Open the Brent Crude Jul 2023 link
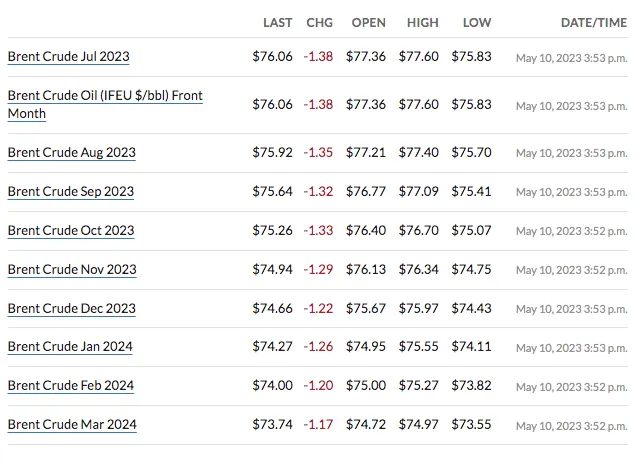The height and width of the screenshot is (466, 644). 68,57
